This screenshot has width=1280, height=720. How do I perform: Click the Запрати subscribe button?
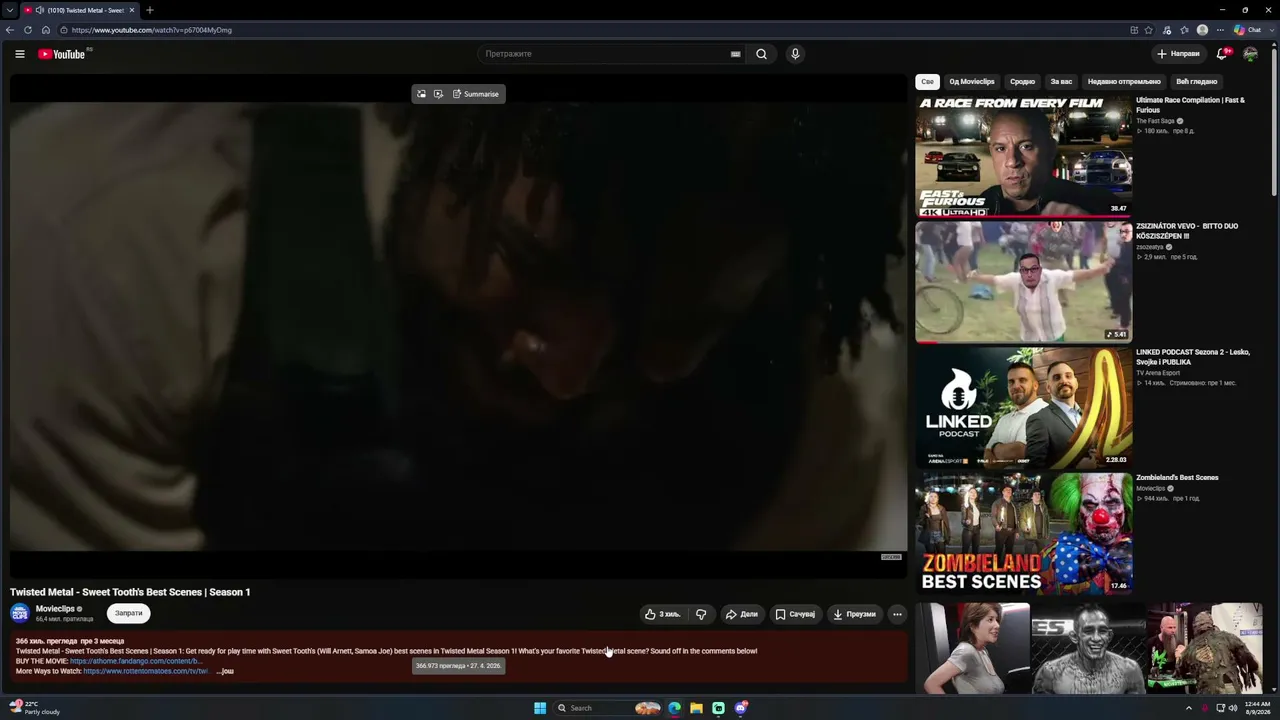[129, 613]
